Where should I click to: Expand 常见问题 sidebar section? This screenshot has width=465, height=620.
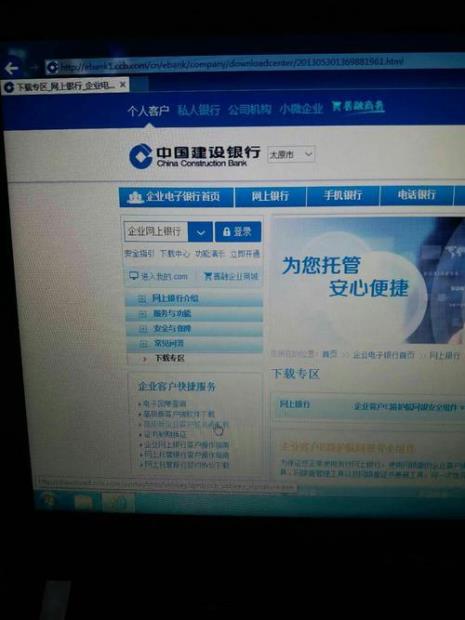tap(194, 344)
